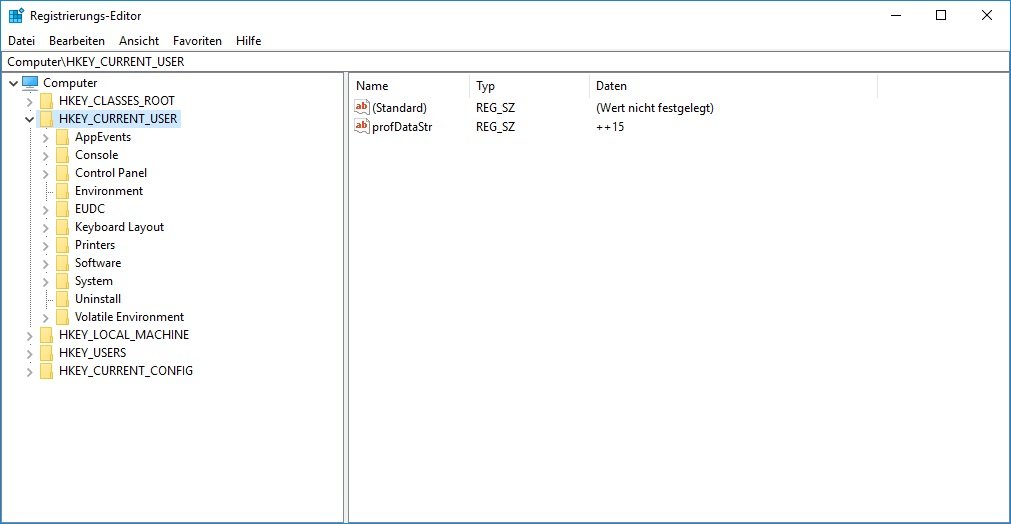Click the Keyboard Layout folder icon
The width and height of the screenshot is (1011, 524).
click(x=62, y=228)
